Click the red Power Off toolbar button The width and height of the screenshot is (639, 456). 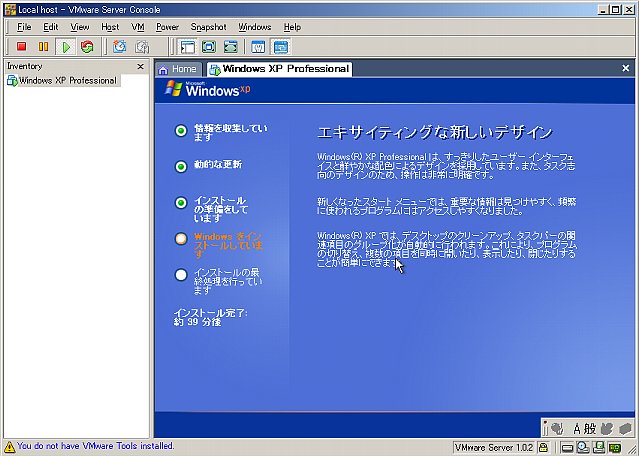[21, 47]
